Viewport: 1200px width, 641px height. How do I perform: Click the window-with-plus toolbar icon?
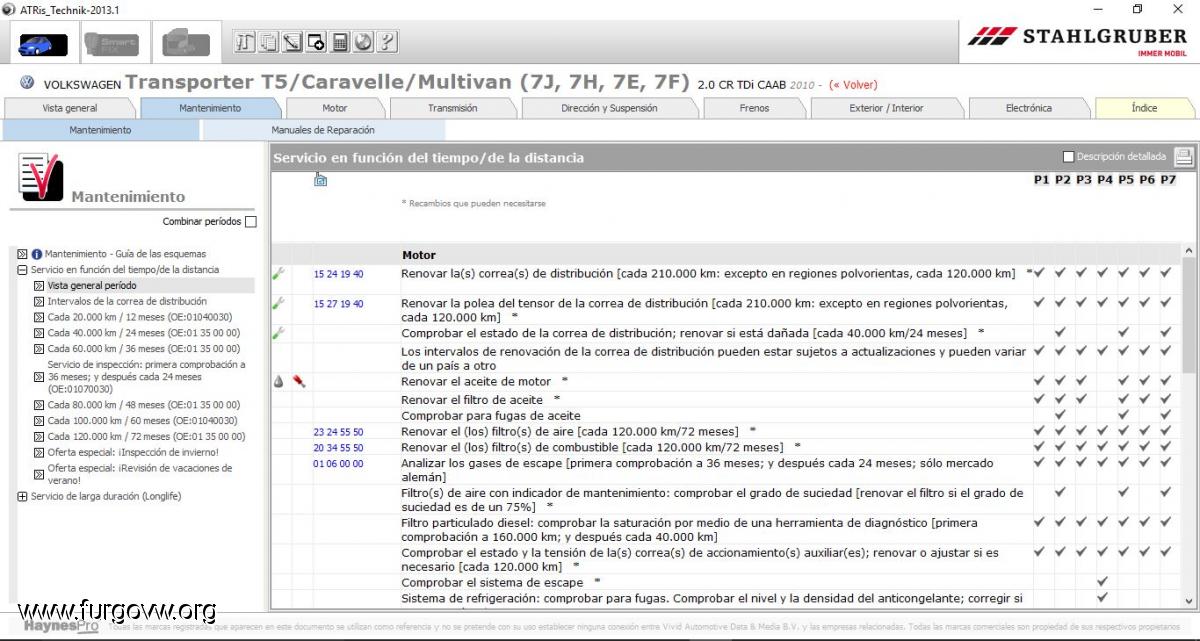coord(316,42)
